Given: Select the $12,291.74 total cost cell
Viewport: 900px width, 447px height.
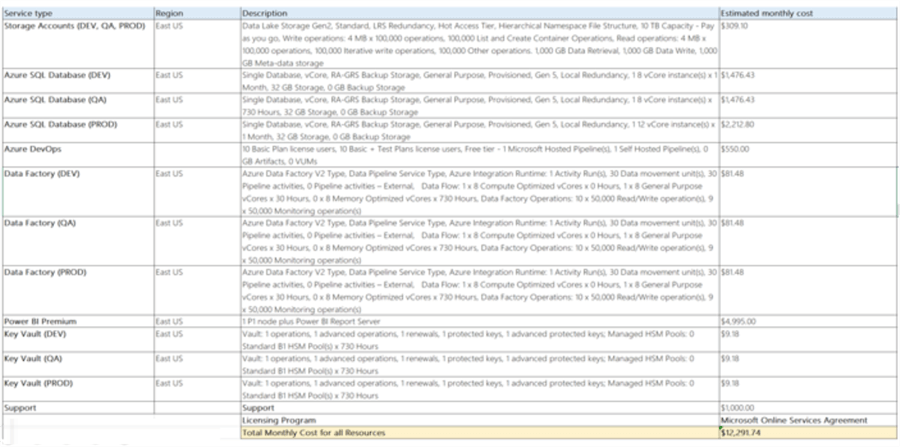Looking at the screenshot, I should coord(808,433).
